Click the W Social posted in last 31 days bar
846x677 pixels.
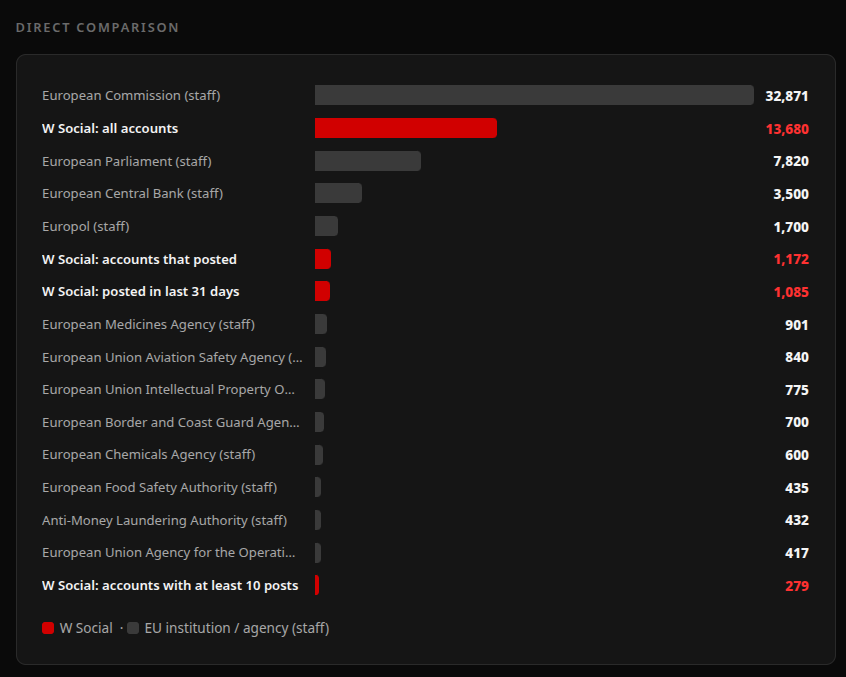pos(322,291)
